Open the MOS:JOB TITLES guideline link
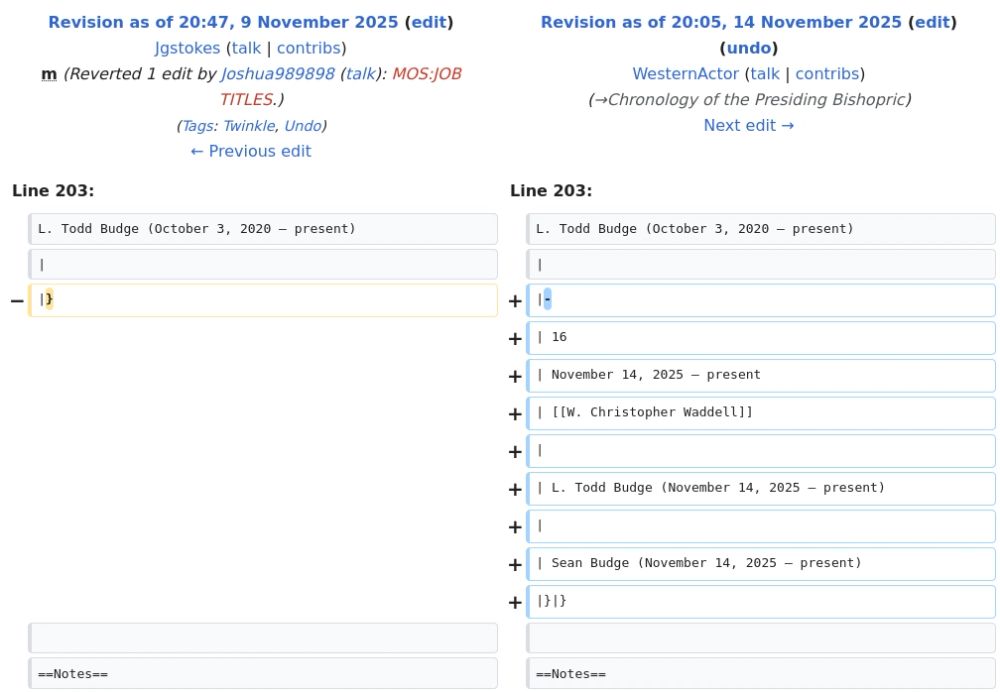1000x692 pixels. coord(424,73)
